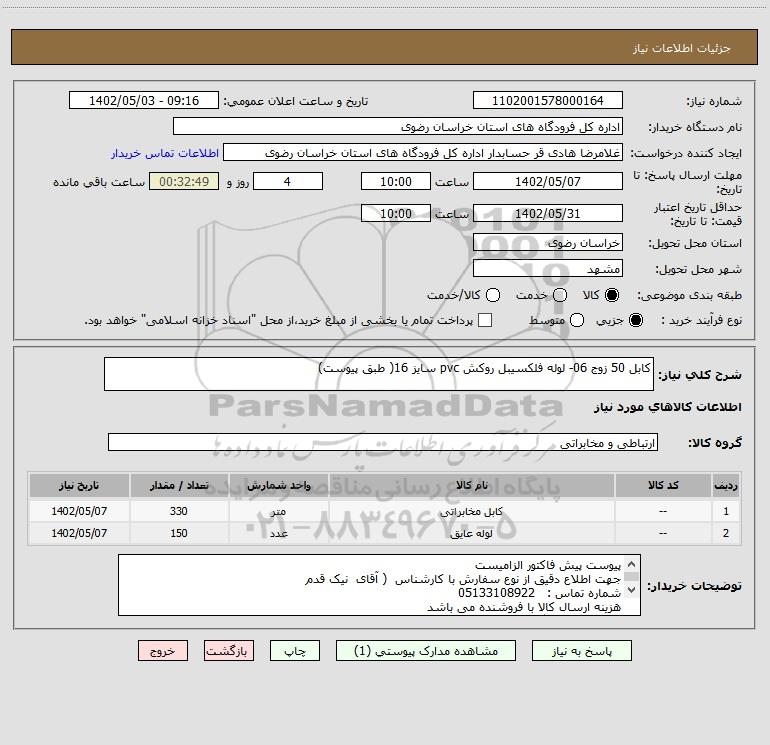Select the کالا/خدمت radio button
The width and height of the screenshot is (770, 745).
493,295
